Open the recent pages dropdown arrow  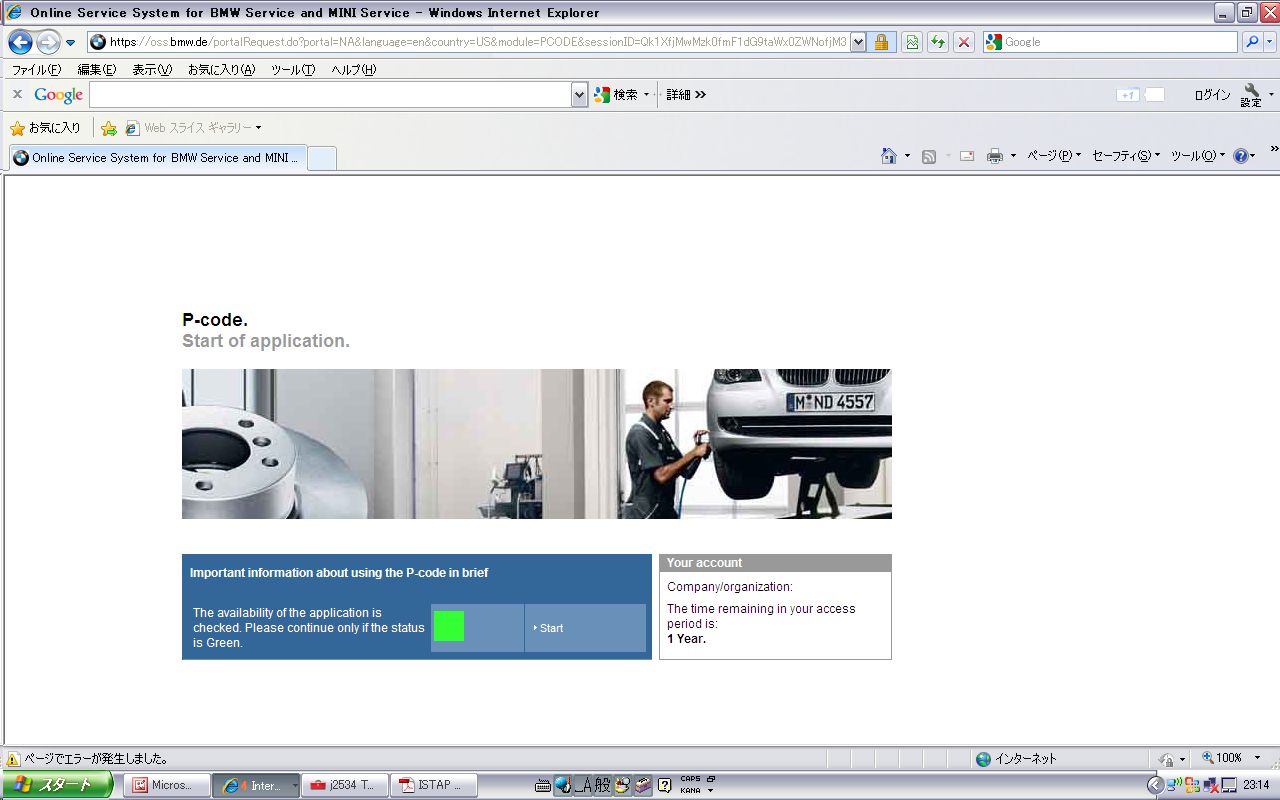point(70,43)
